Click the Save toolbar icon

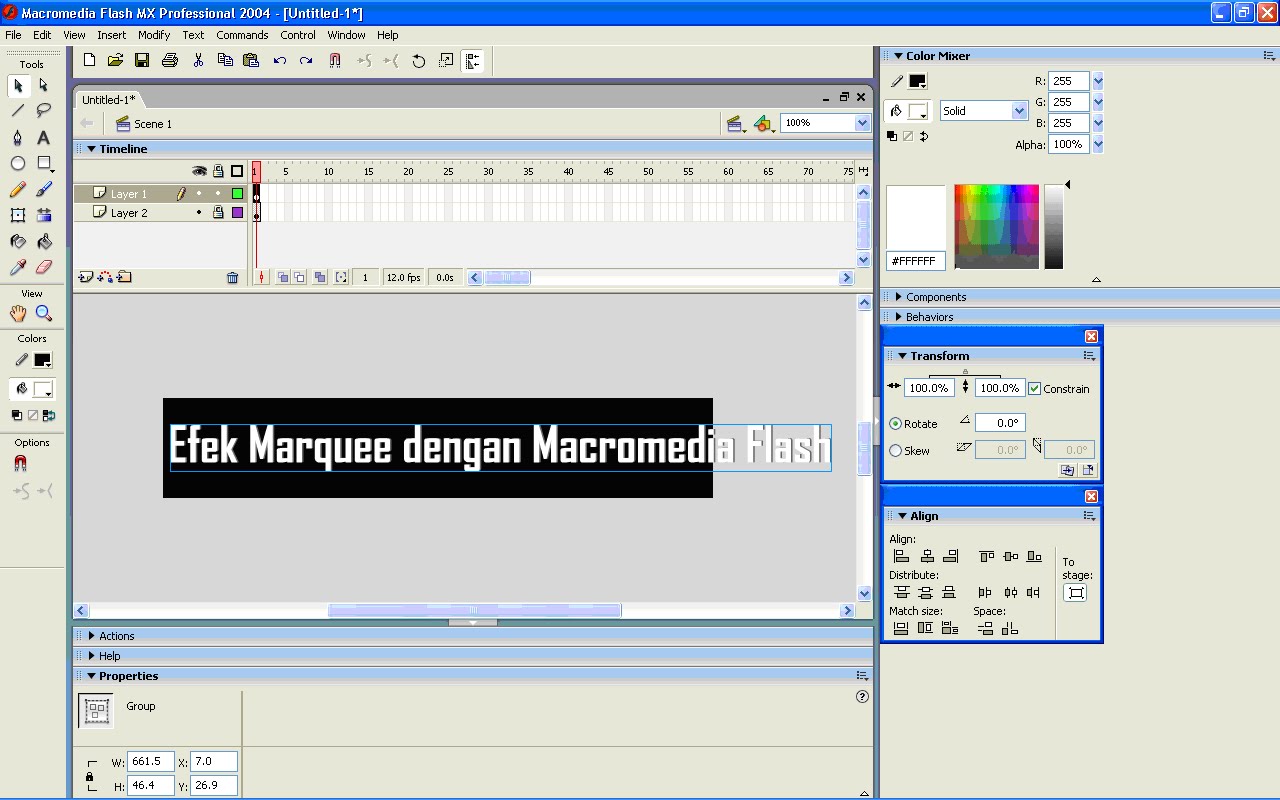tap(142, 61)
